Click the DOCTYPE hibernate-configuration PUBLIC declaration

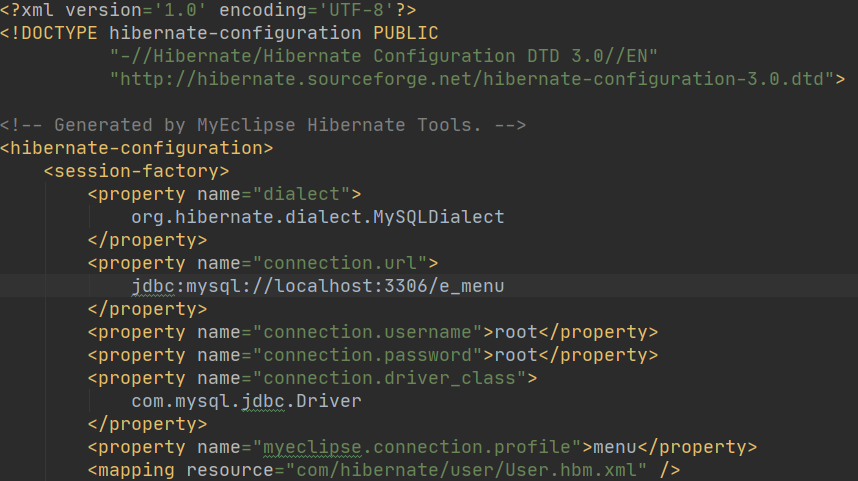click(x=219, y=33)
